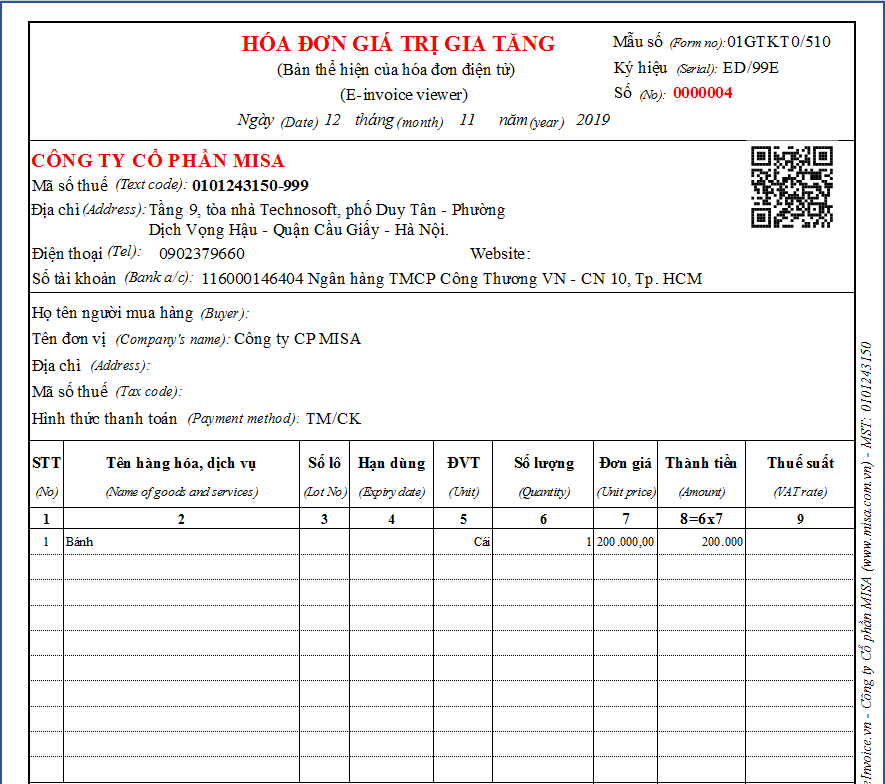Click the unit cell "Cái"
This screenshot has height=784, width=885.
tap(481, 542)
